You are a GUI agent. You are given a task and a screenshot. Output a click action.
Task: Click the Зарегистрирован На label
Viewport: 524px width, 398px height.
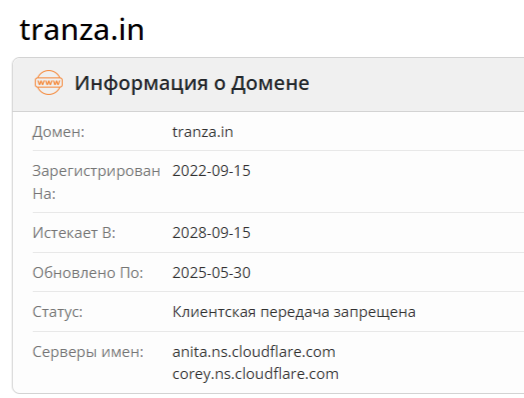tap(96, 182)
